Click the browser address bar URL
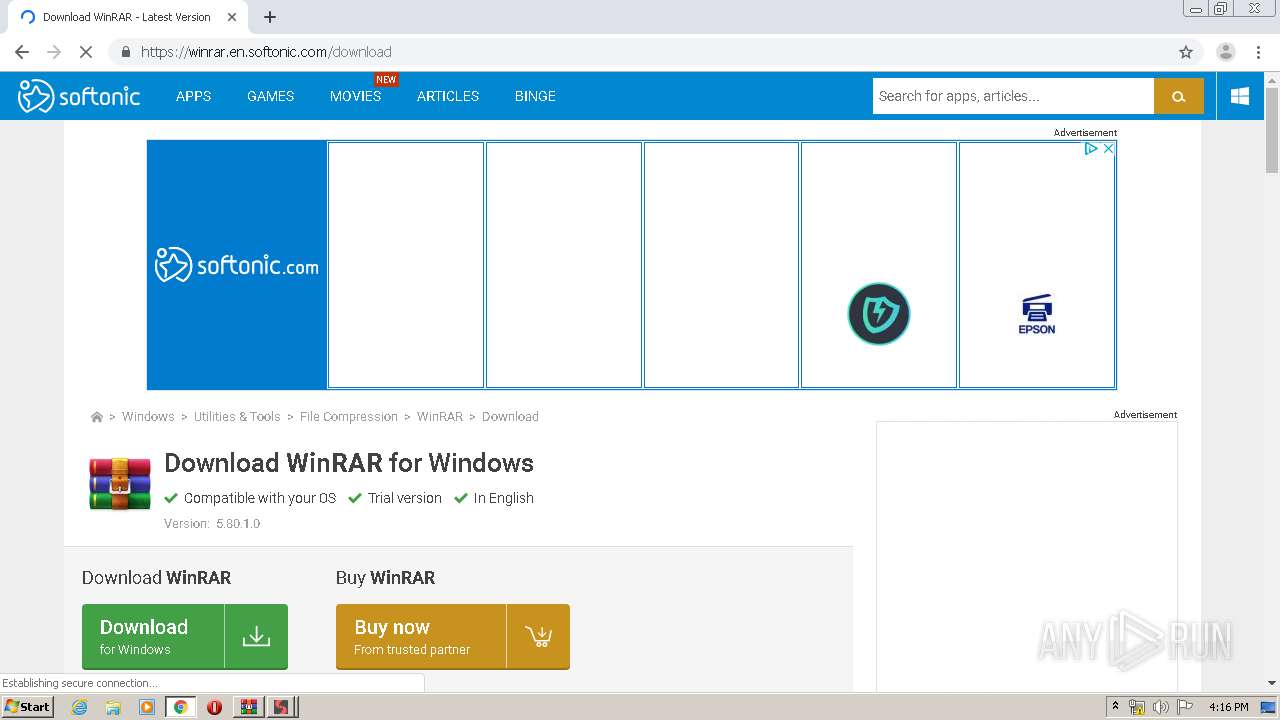This screenshot has height=720, width=1280. tap(266, 52)
